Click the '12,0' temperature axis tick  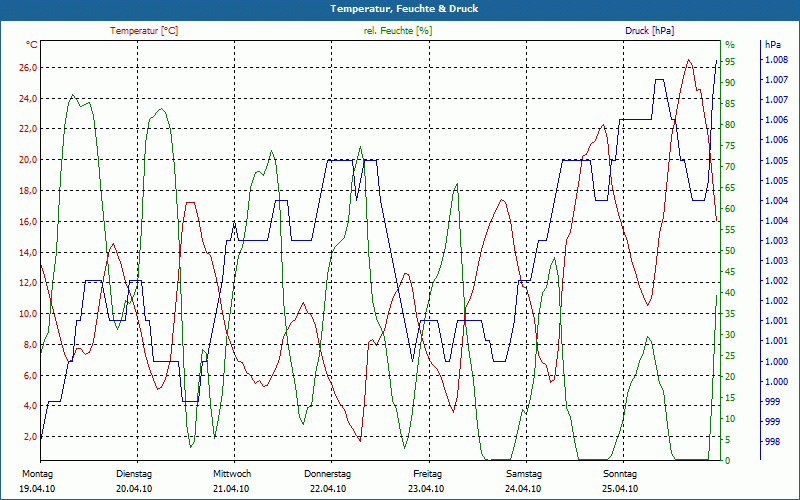[x=28, y=283]
